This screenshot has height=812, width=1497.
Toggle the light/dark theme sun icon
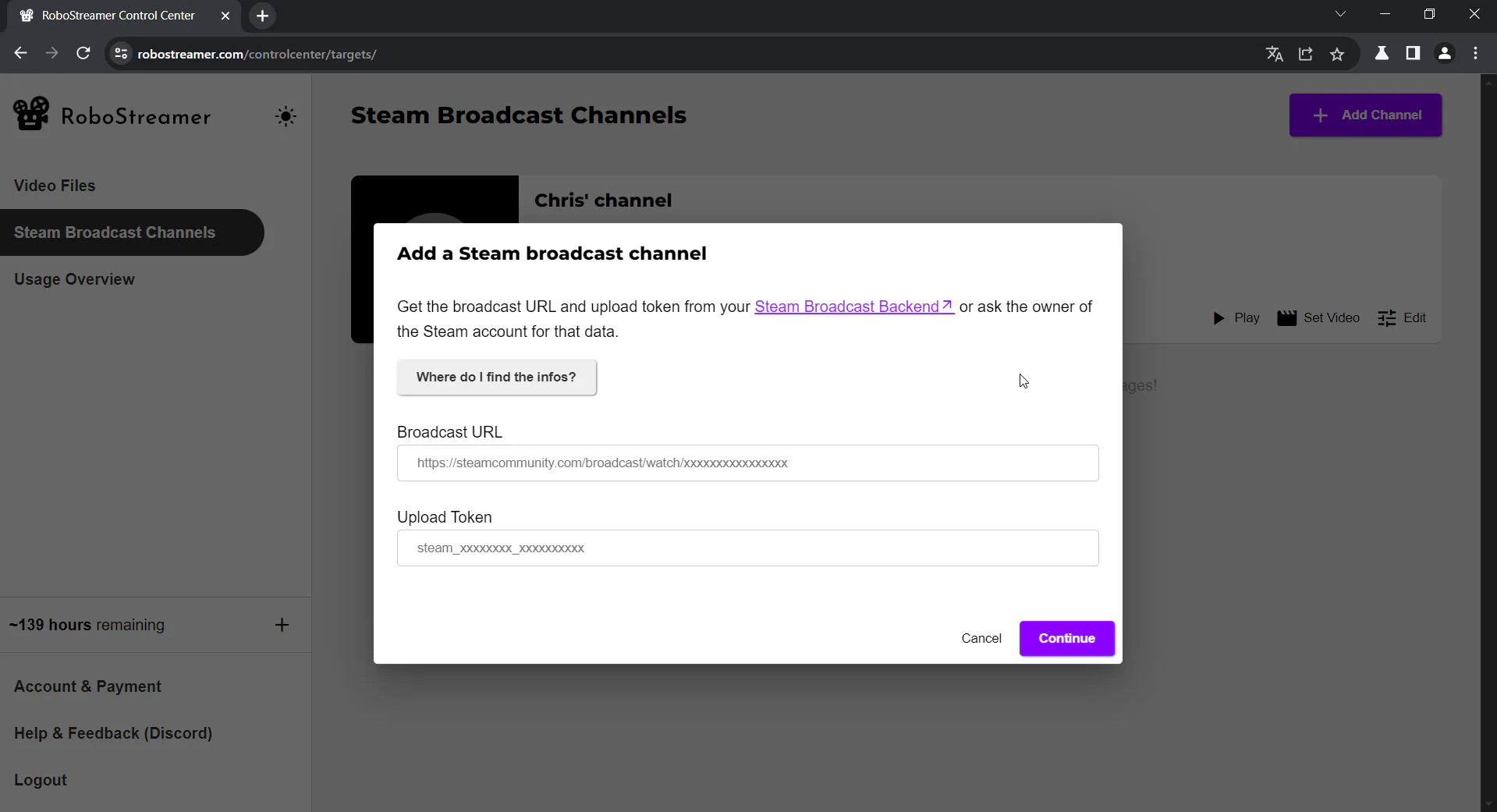coord(286,116)
